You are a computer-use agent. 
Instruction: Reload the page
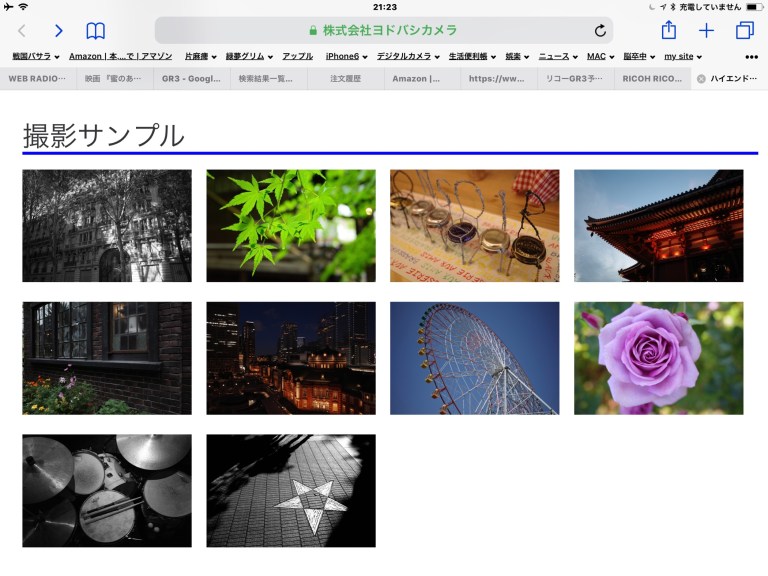tap(600, 31)
